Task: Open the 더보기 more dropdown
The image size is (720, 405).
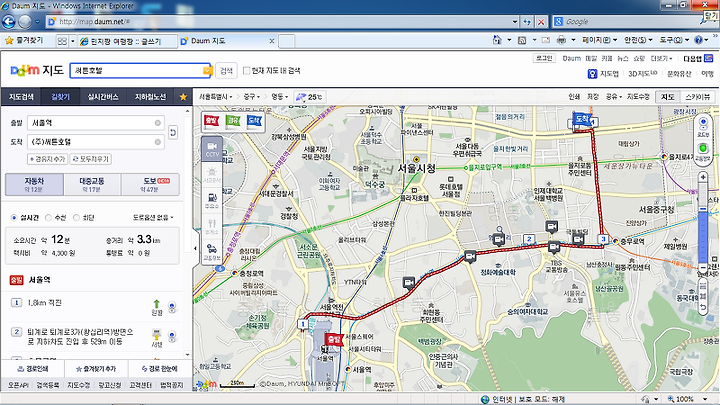Action: click(662, 58)
